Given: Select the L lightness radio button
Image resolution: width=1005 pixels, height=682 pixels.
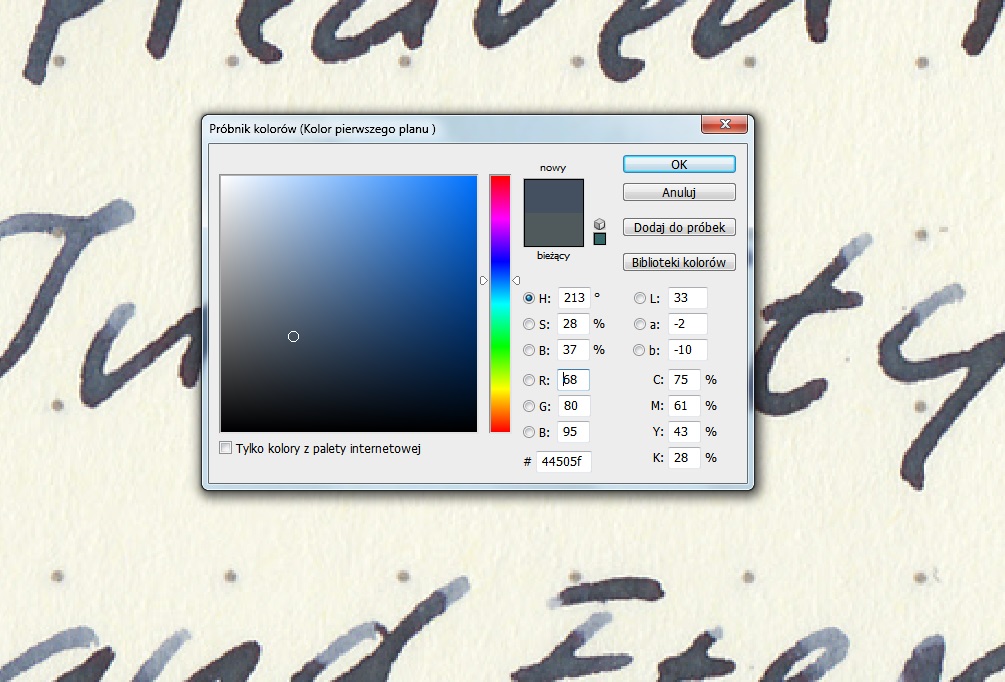Looking at the screenshot, I should pyautogui.click(x=640, y=298).
